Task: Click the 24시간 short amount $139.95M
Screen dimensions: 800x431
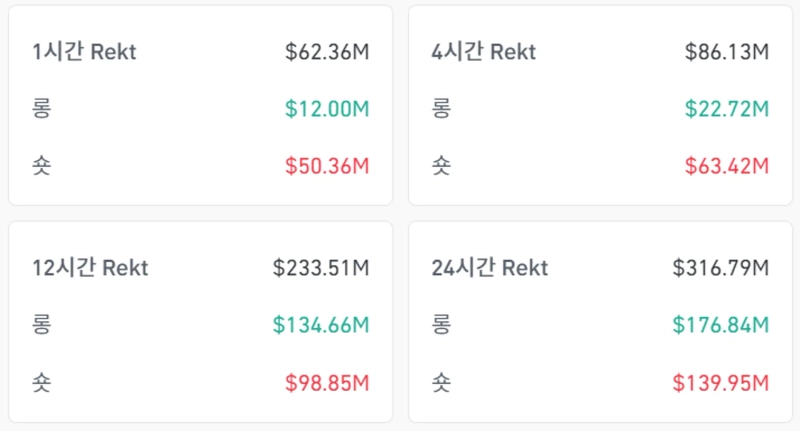Action: click(721, 382)
